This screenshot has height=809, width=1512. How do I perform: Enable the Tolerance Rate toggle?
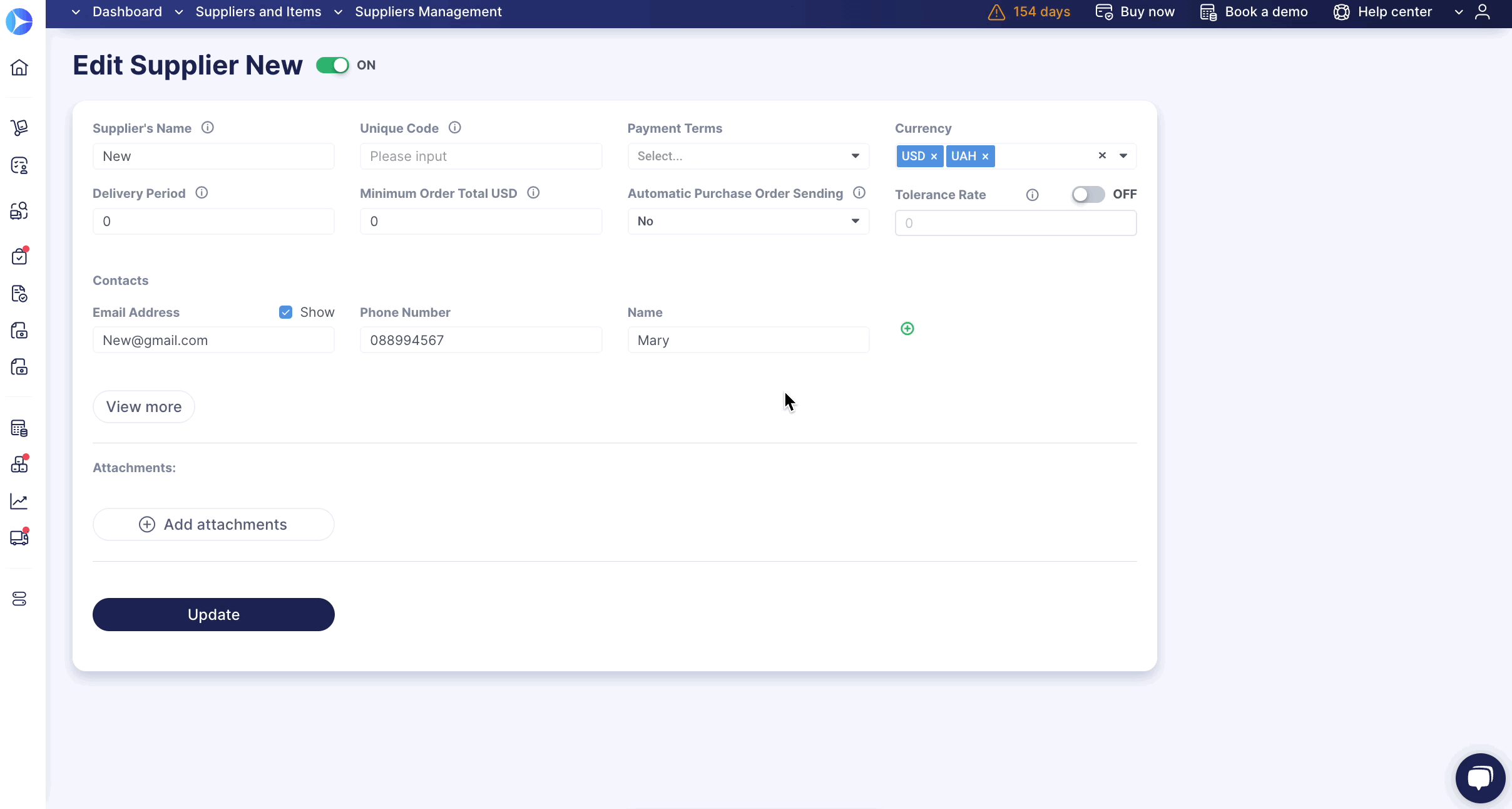1088,194
